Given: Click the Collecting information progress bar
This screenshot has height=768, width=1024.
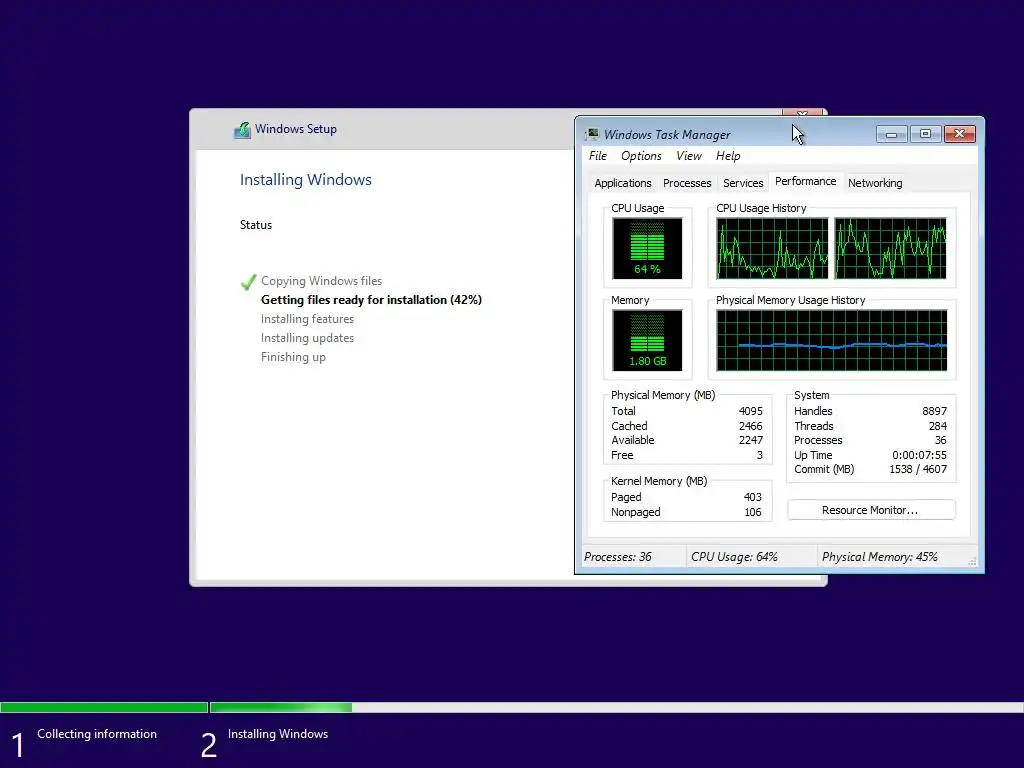Looking at the screenshot, I should click(x=104, y=707).
